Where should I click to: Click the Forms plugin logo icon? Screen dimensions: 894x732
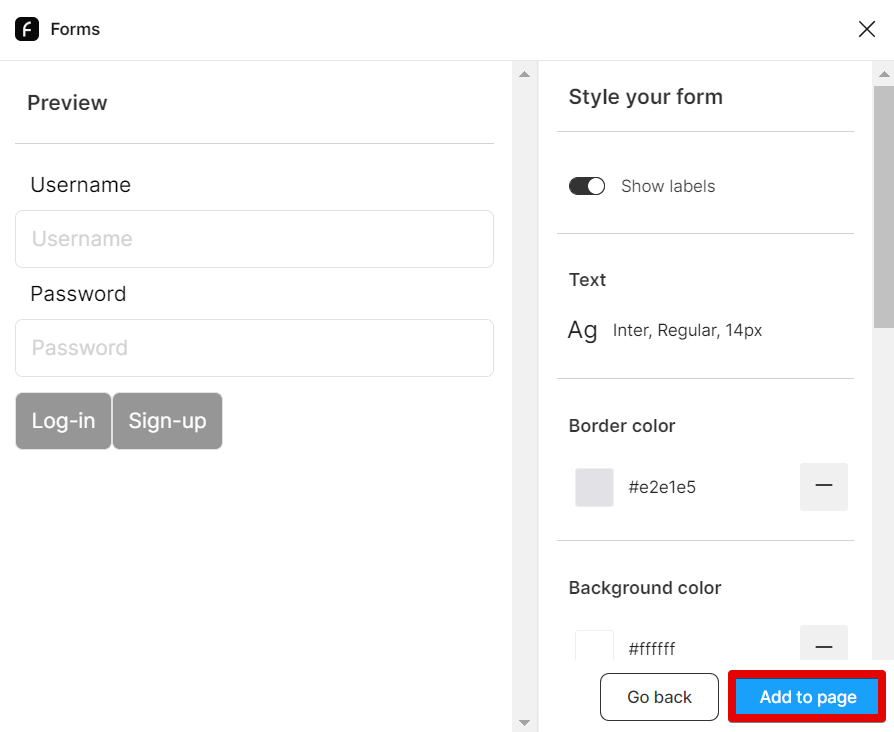pos(27,29)
